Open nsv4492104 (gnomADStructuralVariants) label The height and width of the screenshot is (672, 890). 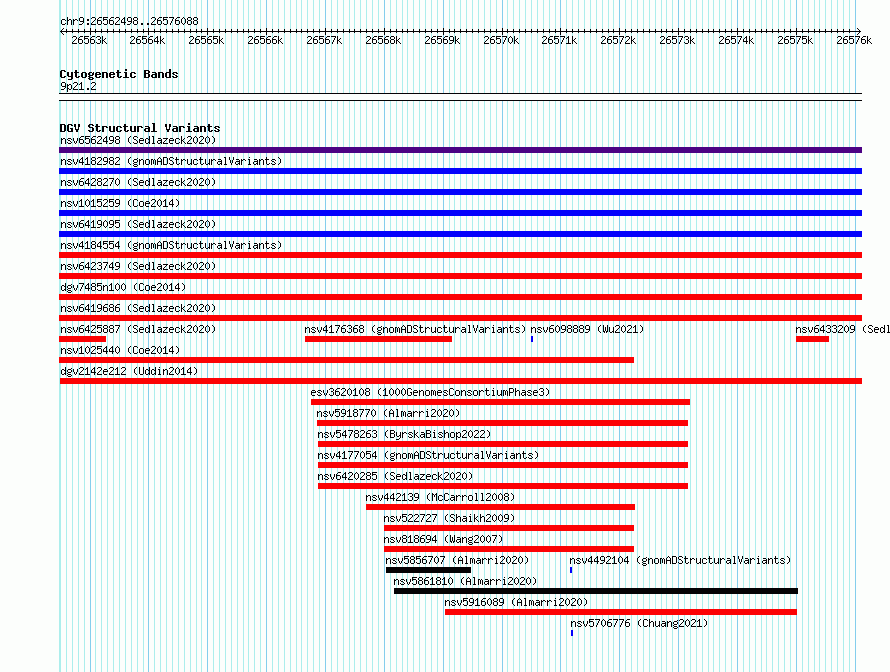(x=680, y=560)
